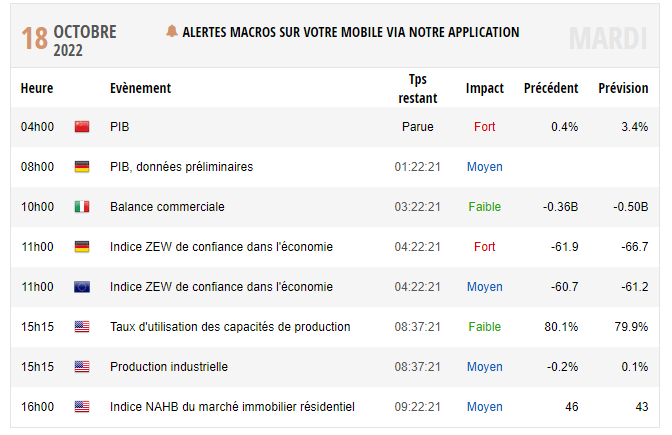Click the mobile alerts application banner text

click(351, 32)
